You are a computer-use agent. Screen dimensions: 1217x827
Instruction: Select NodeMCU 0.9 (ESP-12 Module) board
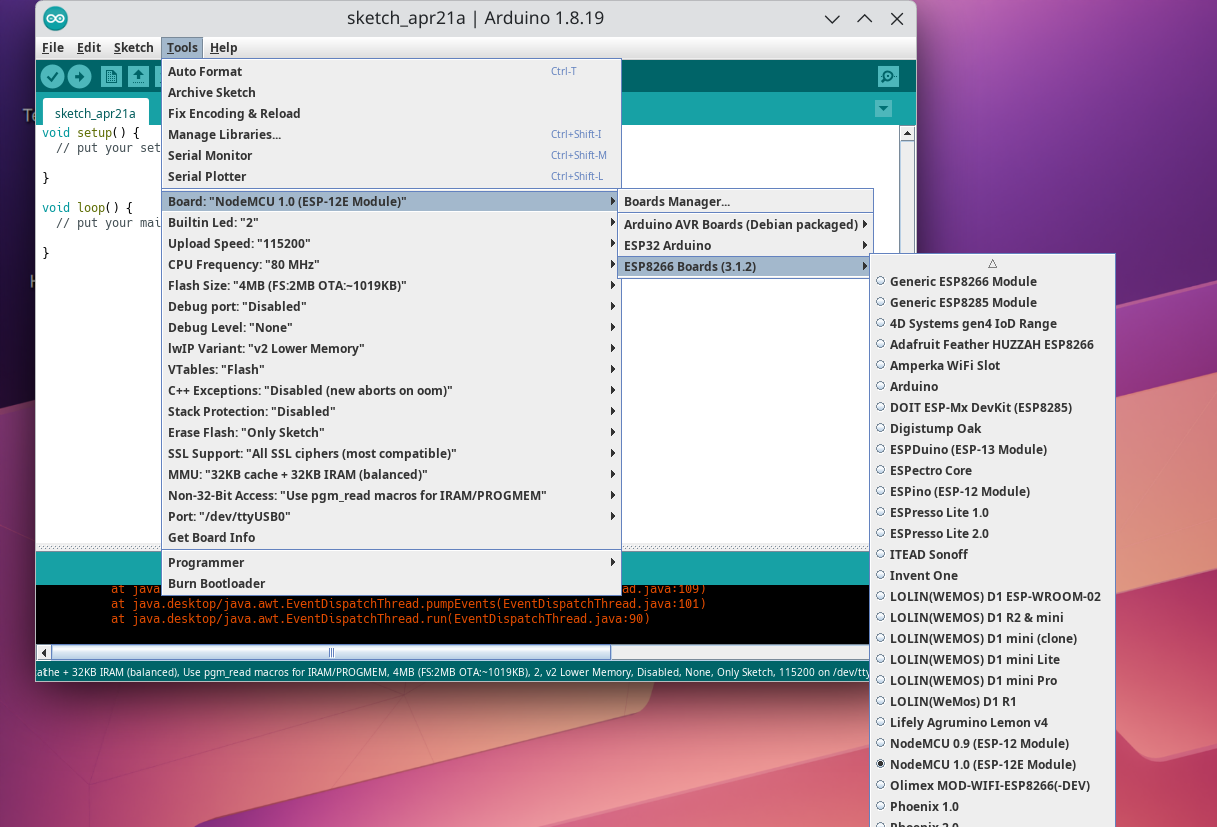tap(992, 743)
